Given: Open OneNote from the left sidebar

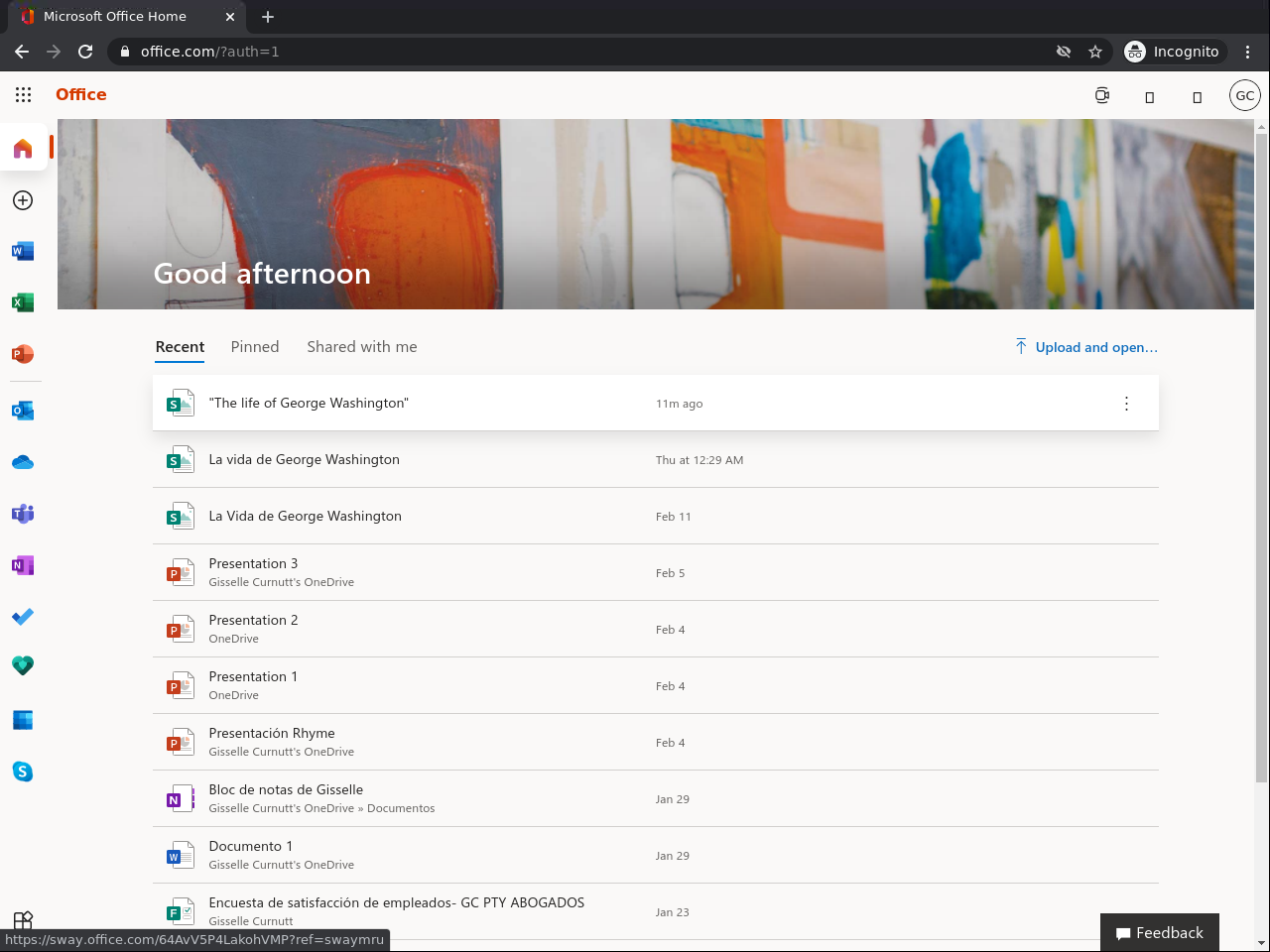Looking at the screenshot, I should [23, 565].
